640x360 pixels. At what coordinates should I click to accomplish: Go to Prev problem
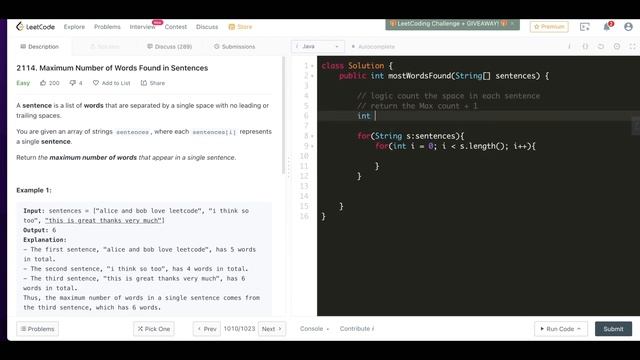tap(207, 329)
